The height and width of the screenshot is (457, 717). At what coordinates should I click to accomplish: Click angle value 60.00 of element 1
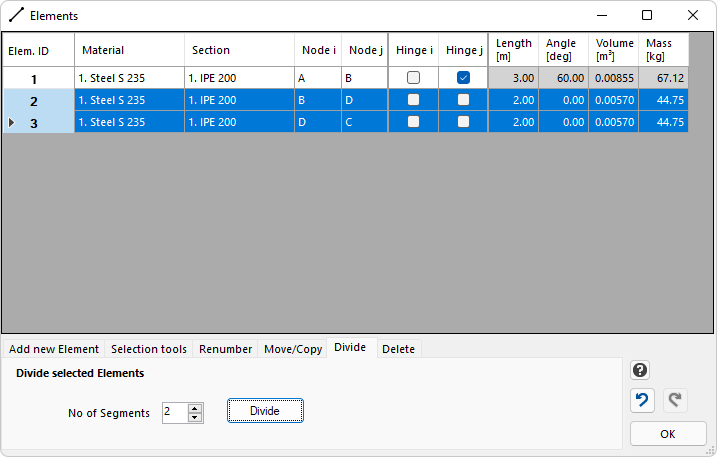563,78
